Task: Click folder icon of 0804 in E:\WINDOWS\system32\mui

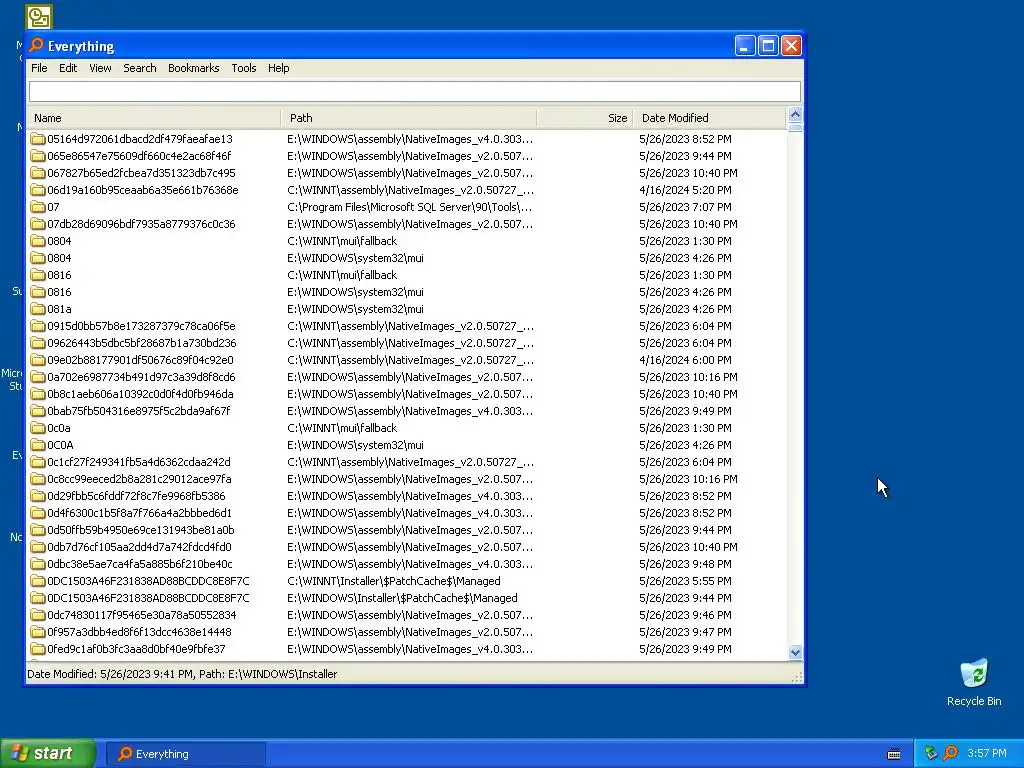Action: tap(38, 258)
